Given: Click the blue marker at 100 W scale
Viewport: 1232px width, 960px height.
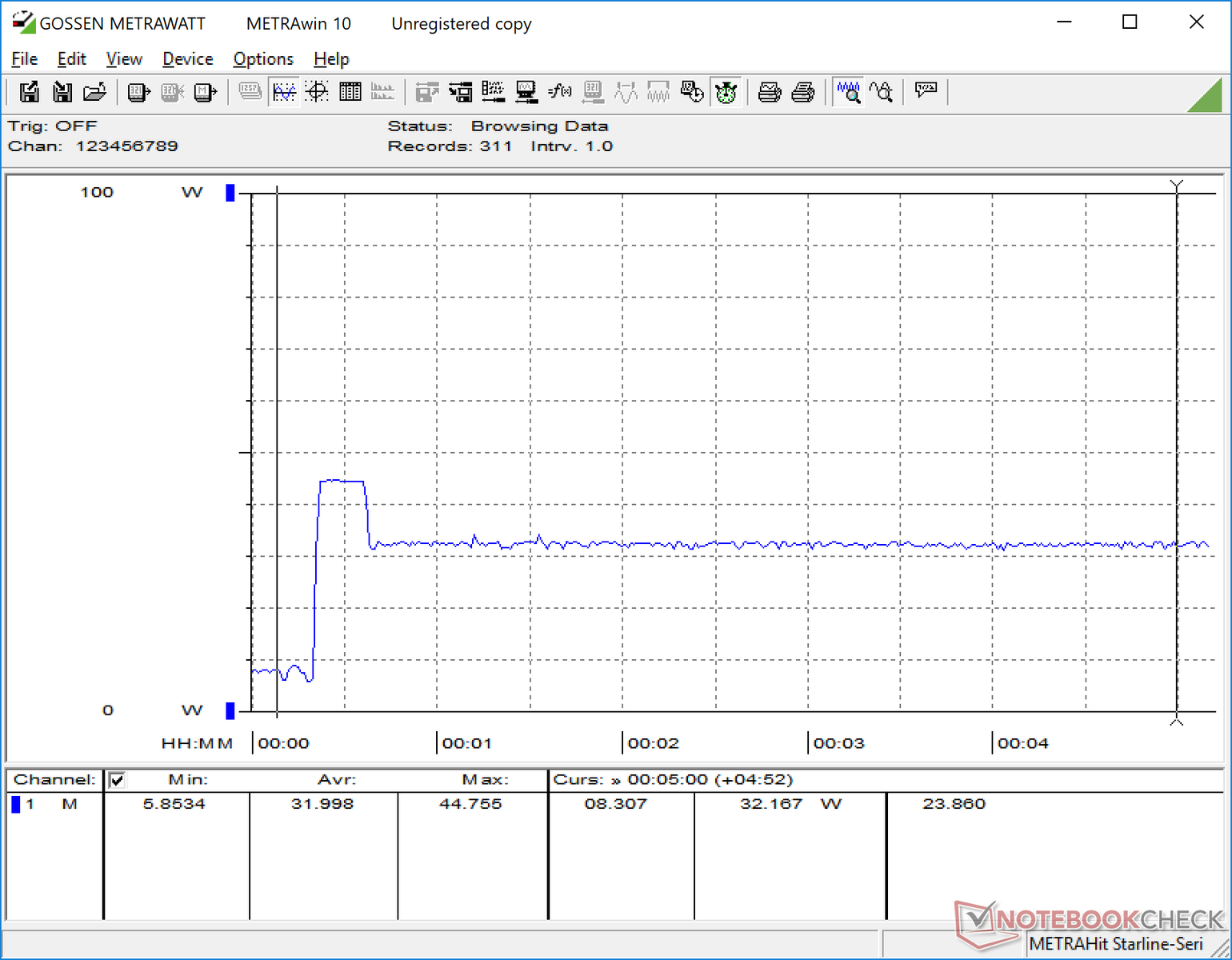Looking at the screenshot, I should tap(230, 193).
